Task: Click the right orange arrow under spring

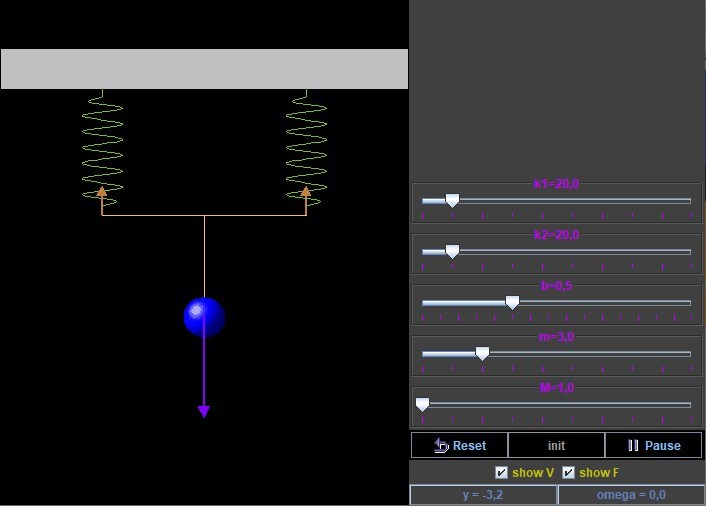Action: [306, 192]
